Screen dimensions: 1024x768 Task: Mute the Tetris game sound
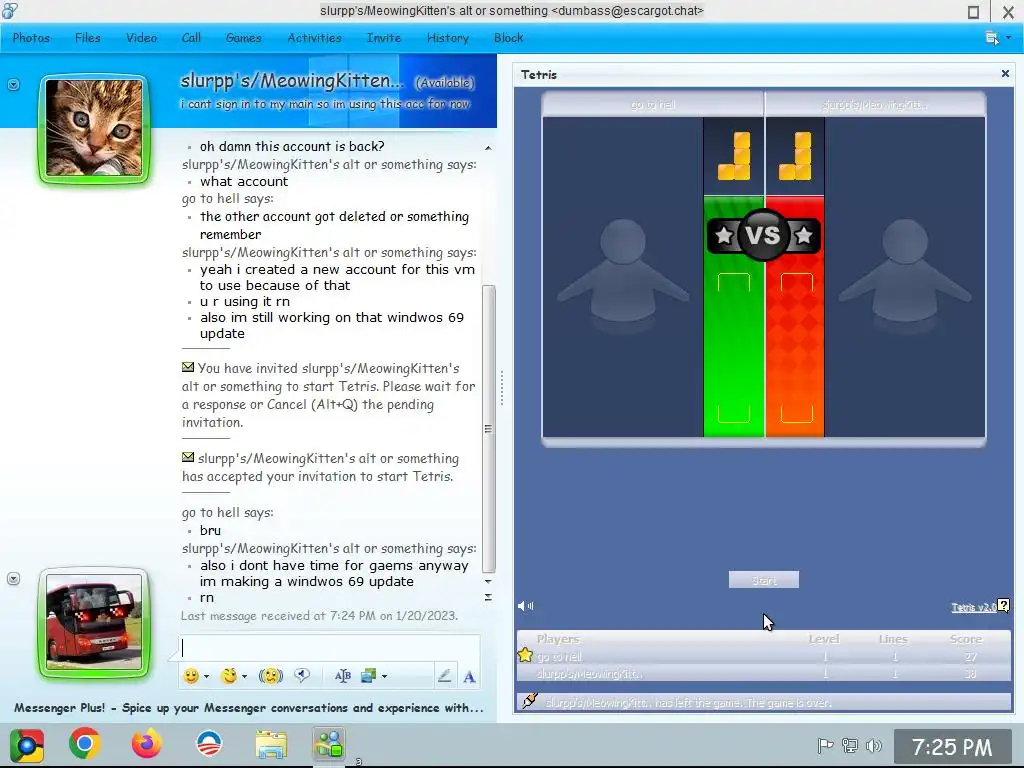525,606
